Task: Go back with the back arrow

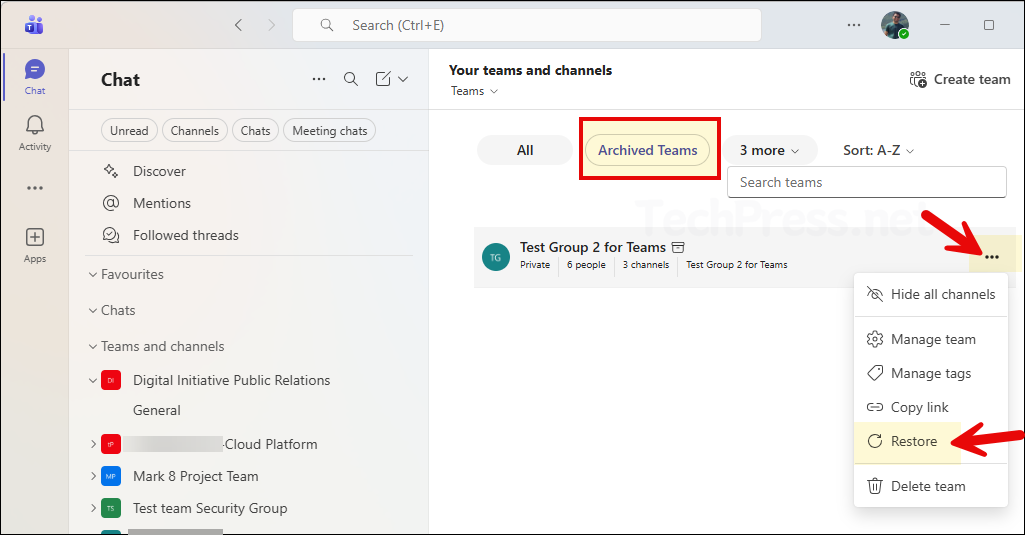Action: 239,26
